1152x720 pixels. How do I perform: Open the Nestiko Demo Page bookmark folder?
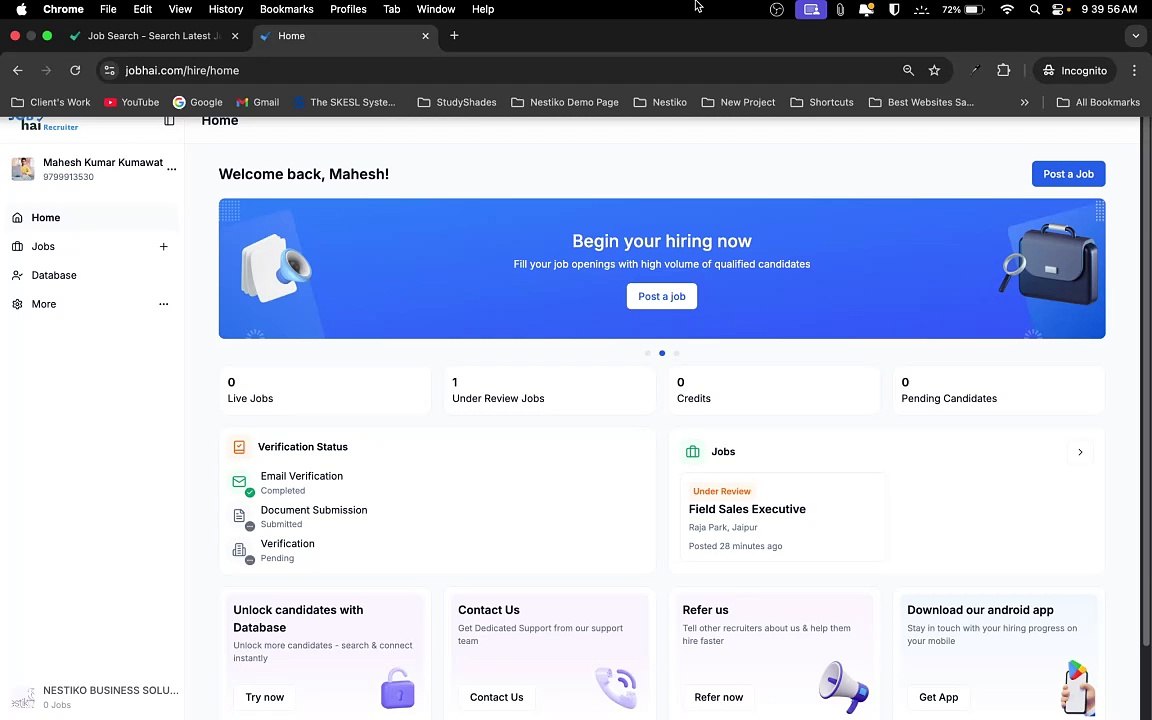(565, 102)
